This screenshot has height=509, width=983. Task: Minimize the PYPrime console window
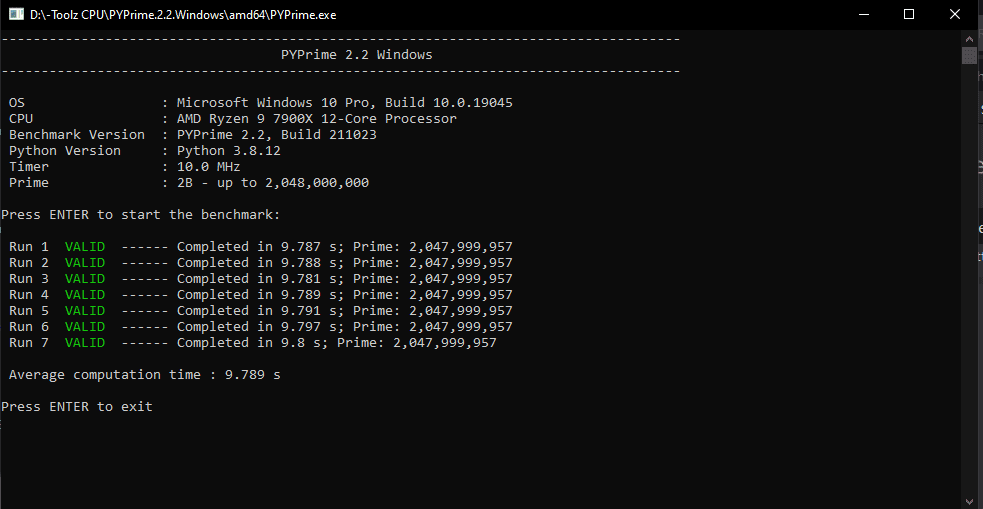tap(863, 15)
